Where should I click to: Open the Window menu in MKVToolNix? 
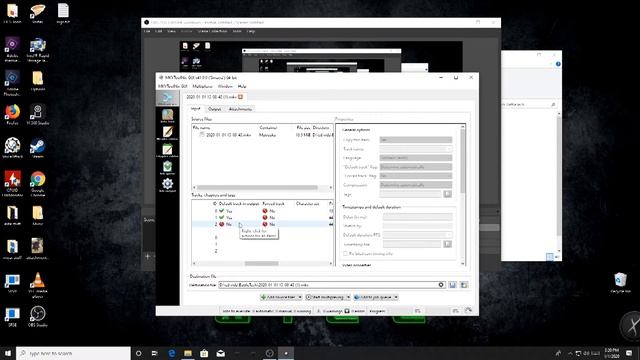(225, 87)
